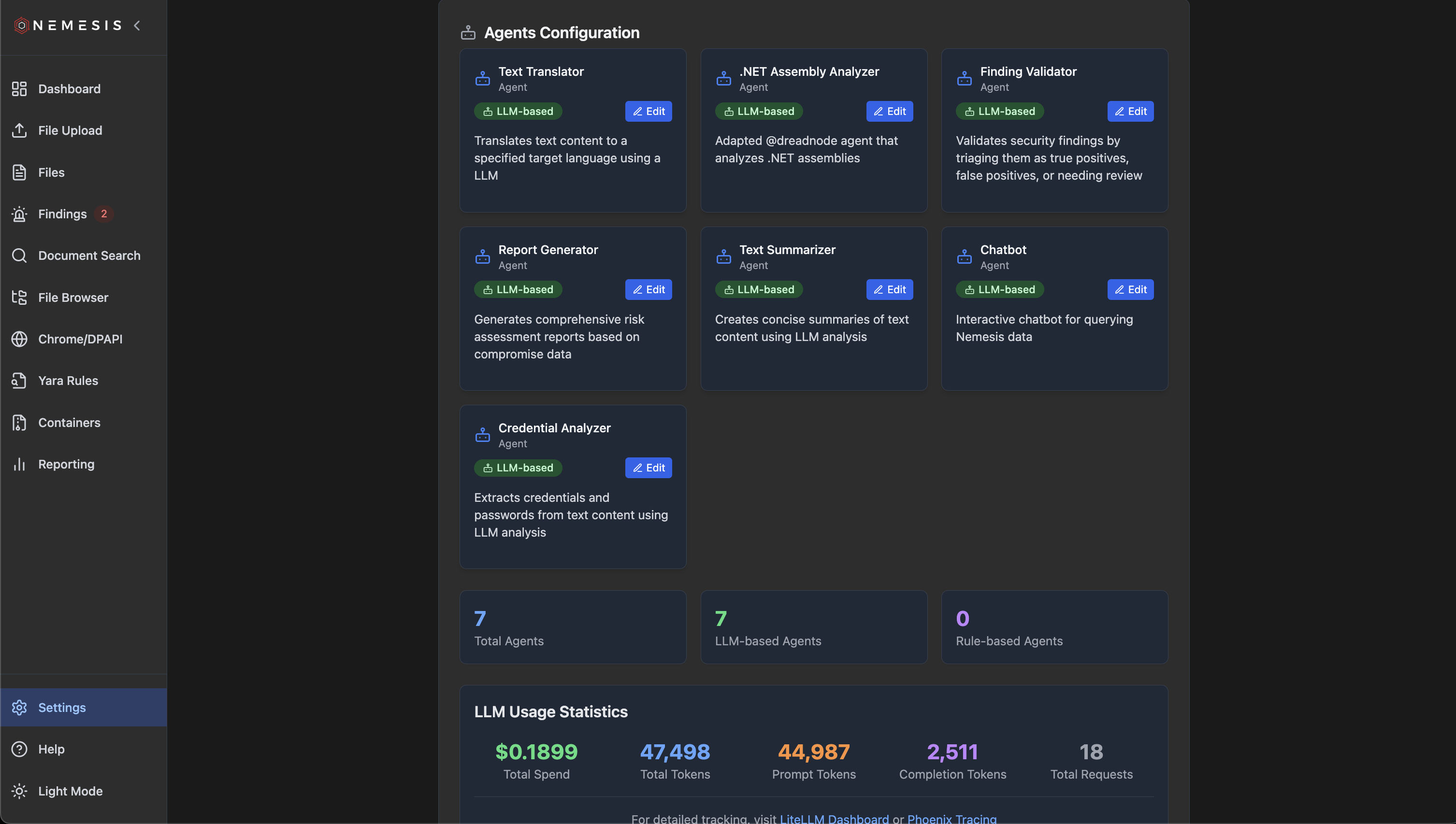Open the LiteLLM Dashboard link
The image size is (1456, 824).
(x=834, y=818)
